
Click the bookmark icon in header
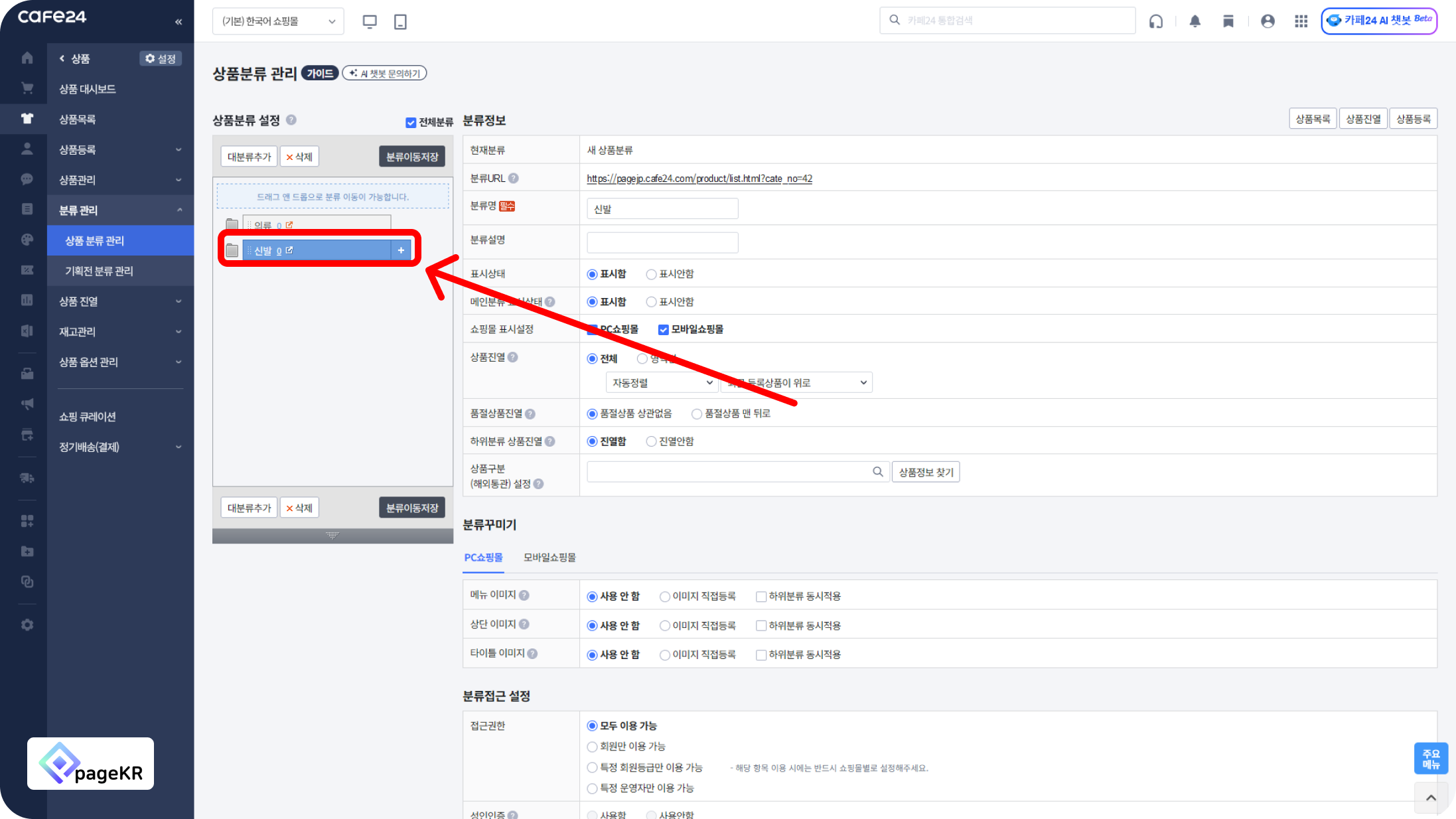(1228, 21)
